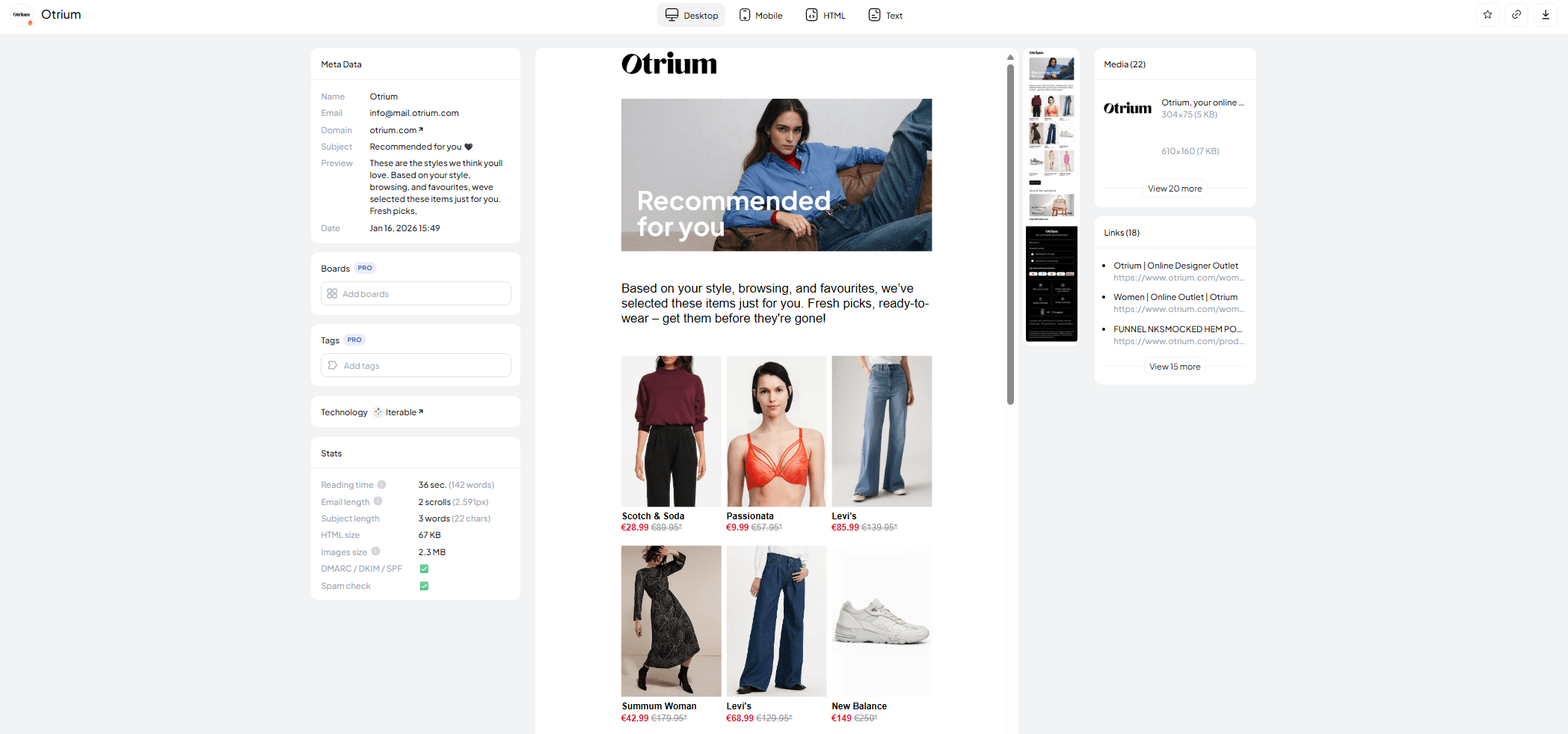Viewport: 1568px width, 734px height.
Task: Expand View 15 more links
Action: tap(1174, 366)
